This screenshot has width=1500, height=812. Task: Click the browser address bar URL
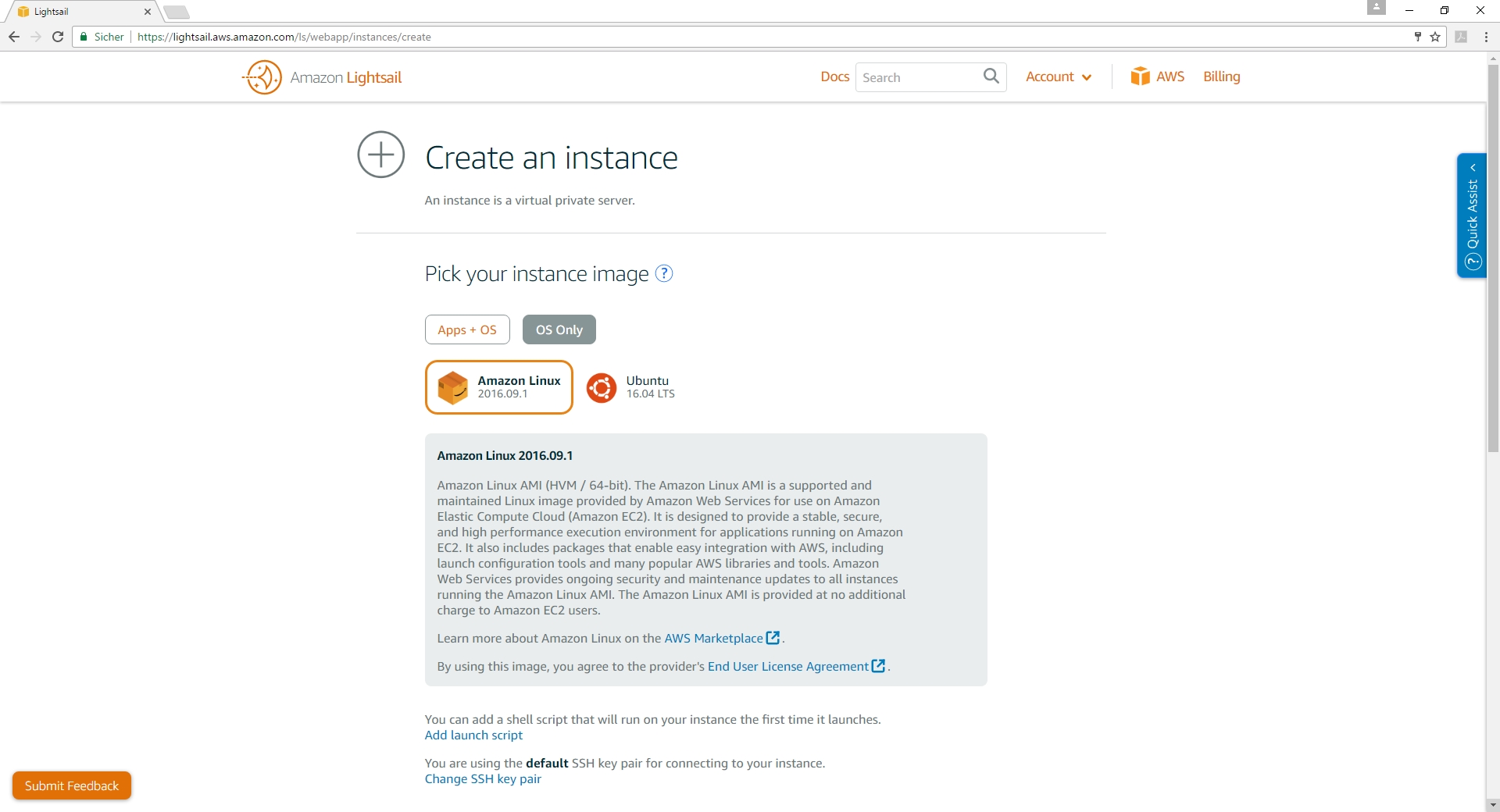click(284, 37)
